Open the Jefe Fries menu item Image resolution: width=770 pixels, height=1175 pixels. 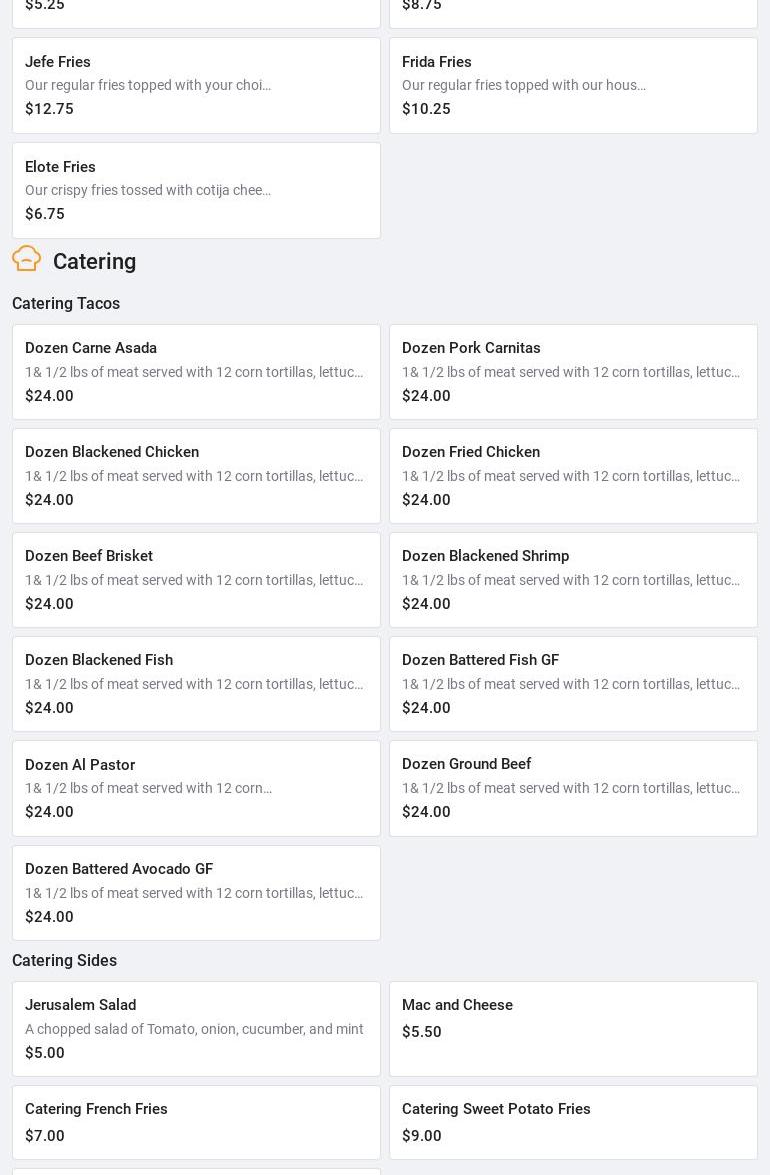coord(196,86)
